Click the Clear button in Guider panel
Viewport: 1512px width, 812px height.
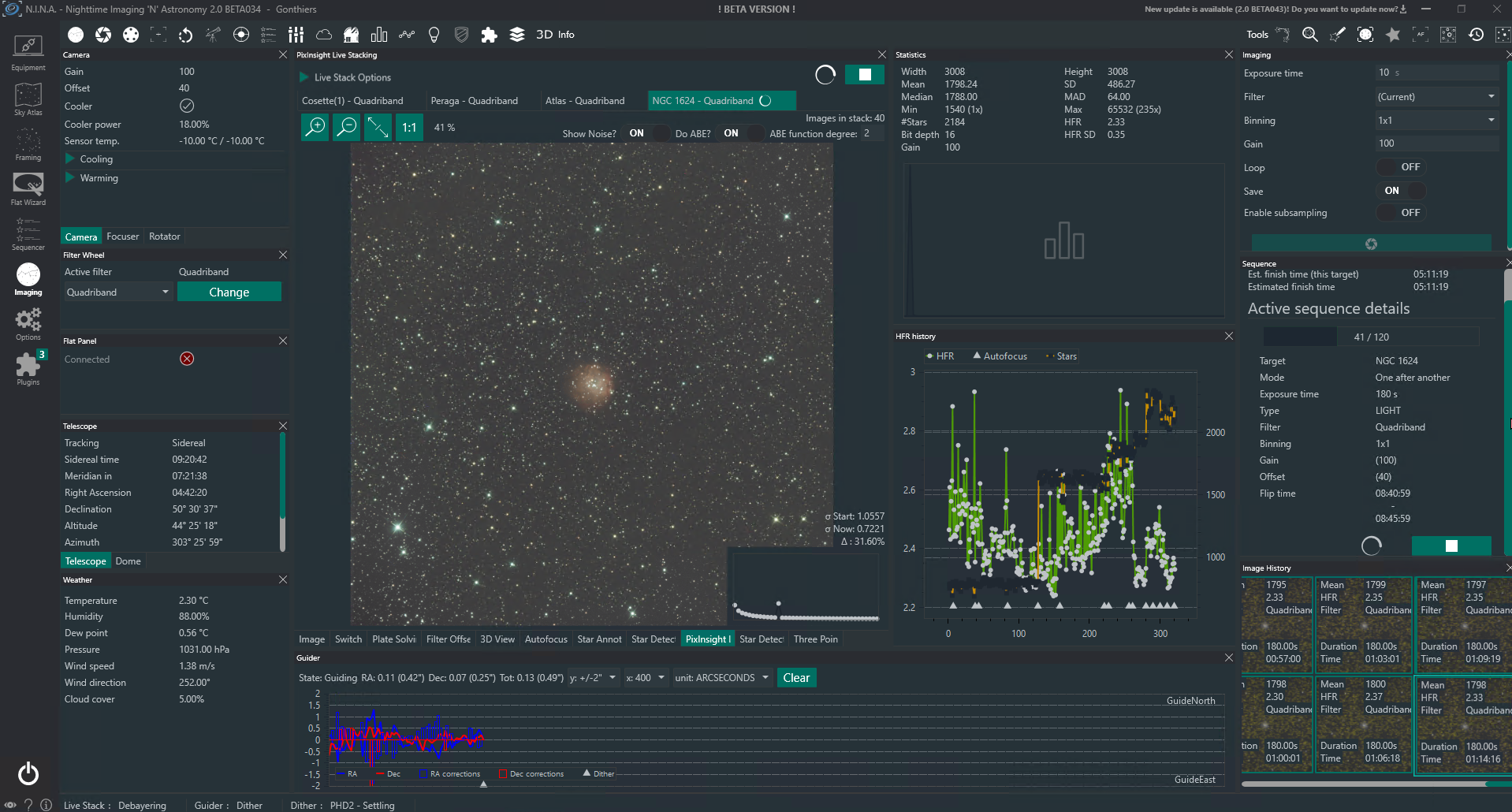point(796,678)
